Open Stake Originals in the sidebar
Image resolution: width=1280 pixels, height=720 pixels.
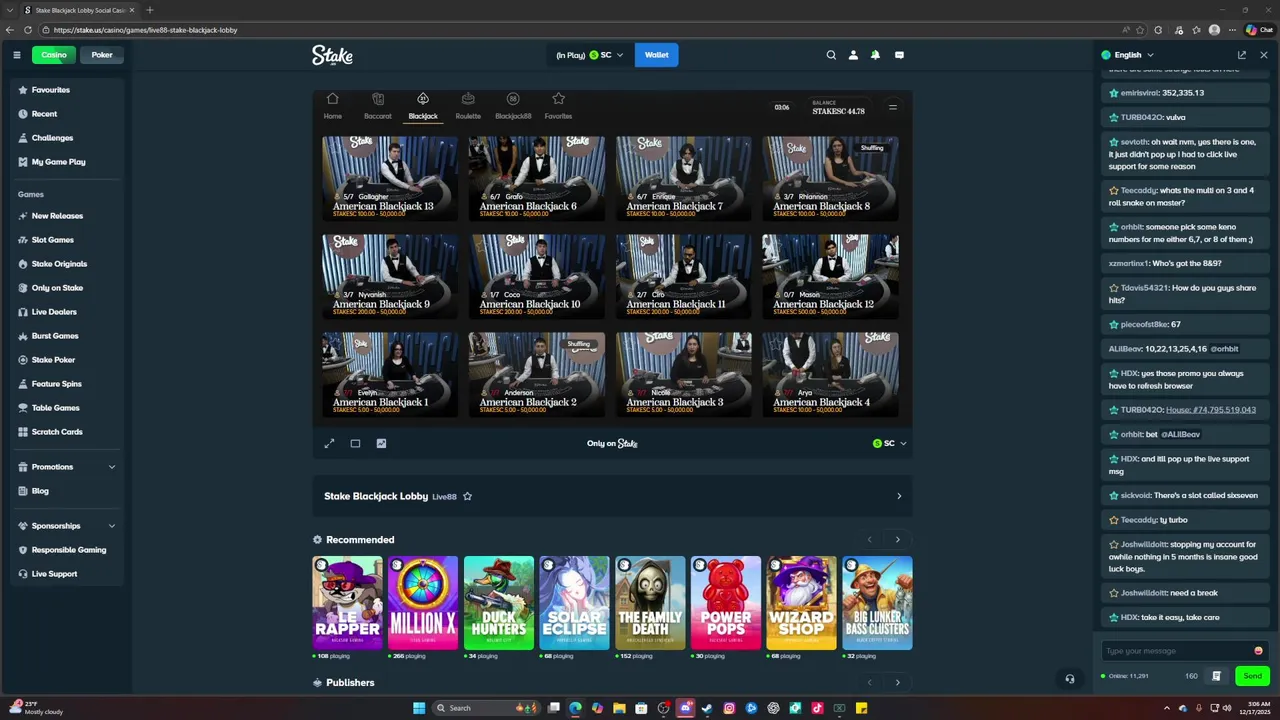tap(68, 264)
